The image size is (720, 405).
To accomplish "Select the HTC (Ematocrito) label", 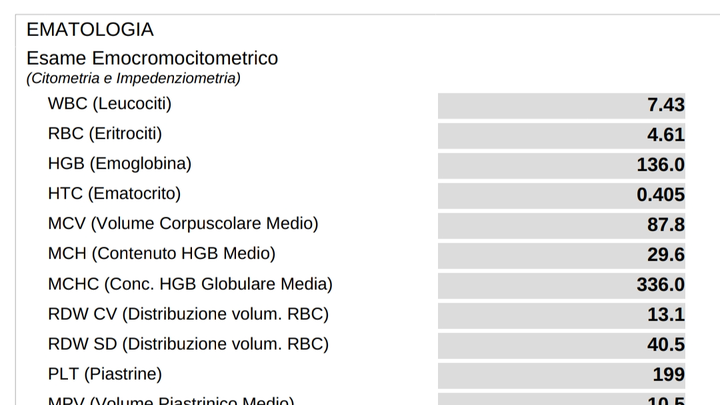I will 114,193.
